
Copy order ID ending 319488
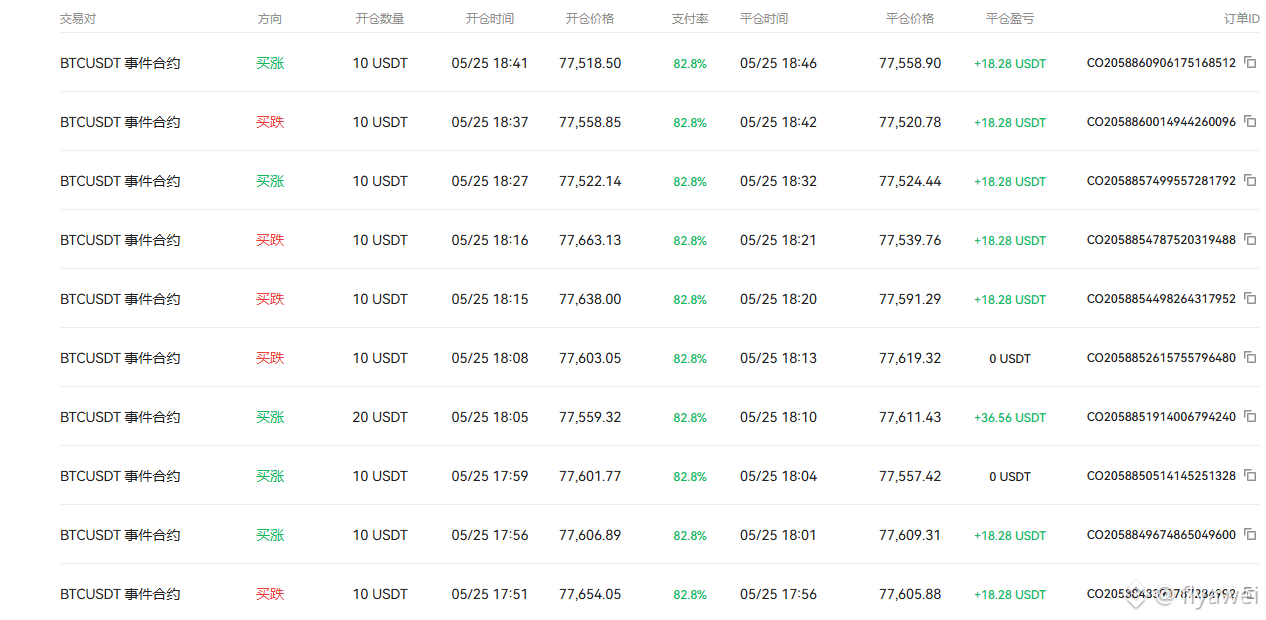1250,239
